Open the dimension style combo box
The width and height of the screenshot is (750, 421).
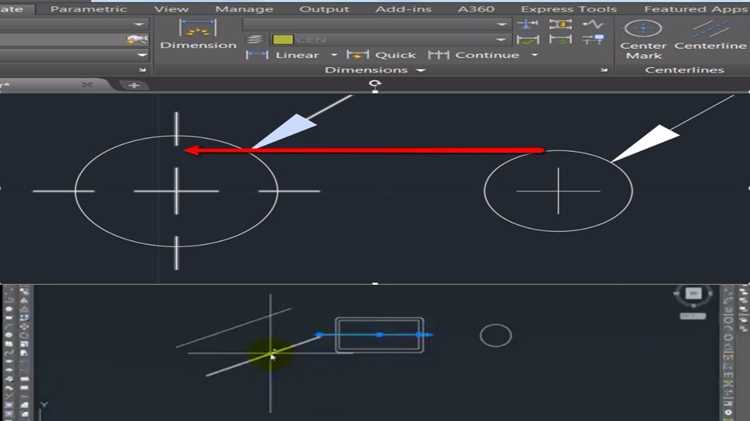(375, 24)
